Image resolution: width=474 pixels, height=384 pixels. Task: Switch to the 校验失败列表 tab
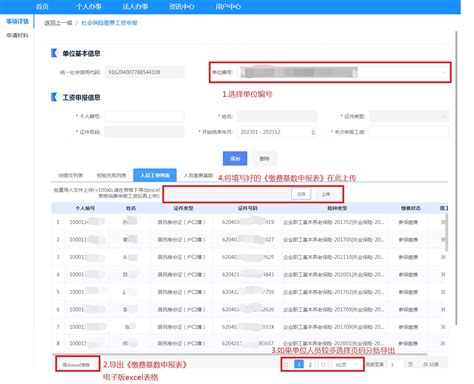(111, 175)
